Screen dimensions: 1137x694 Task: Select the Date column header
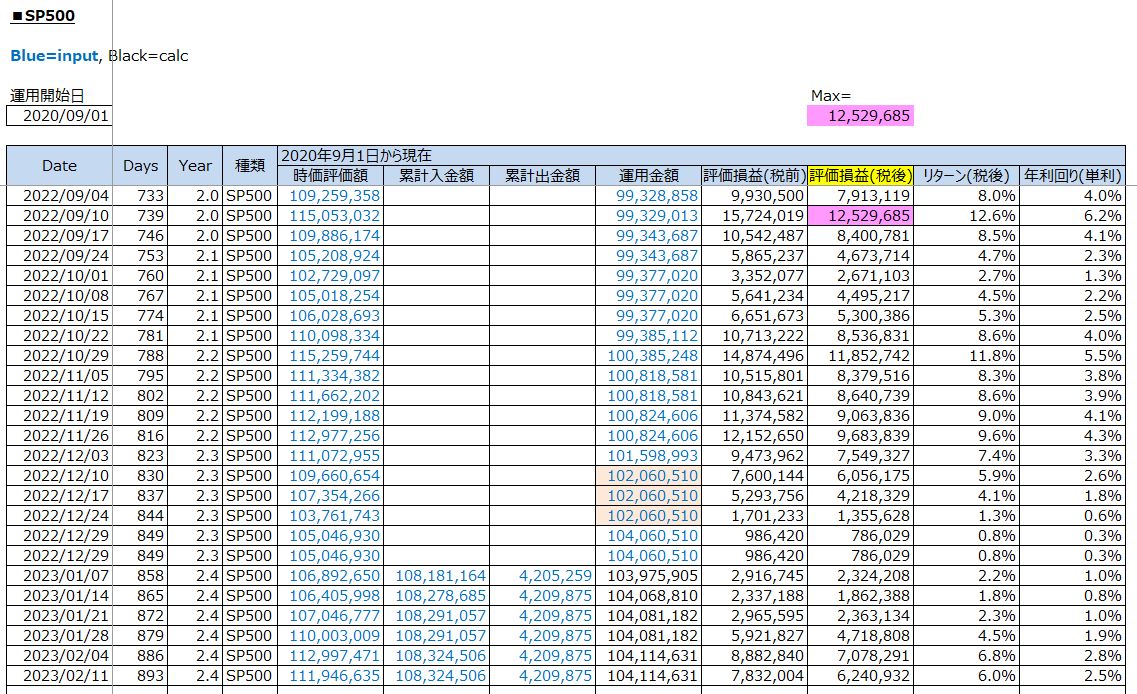[59, 166]
